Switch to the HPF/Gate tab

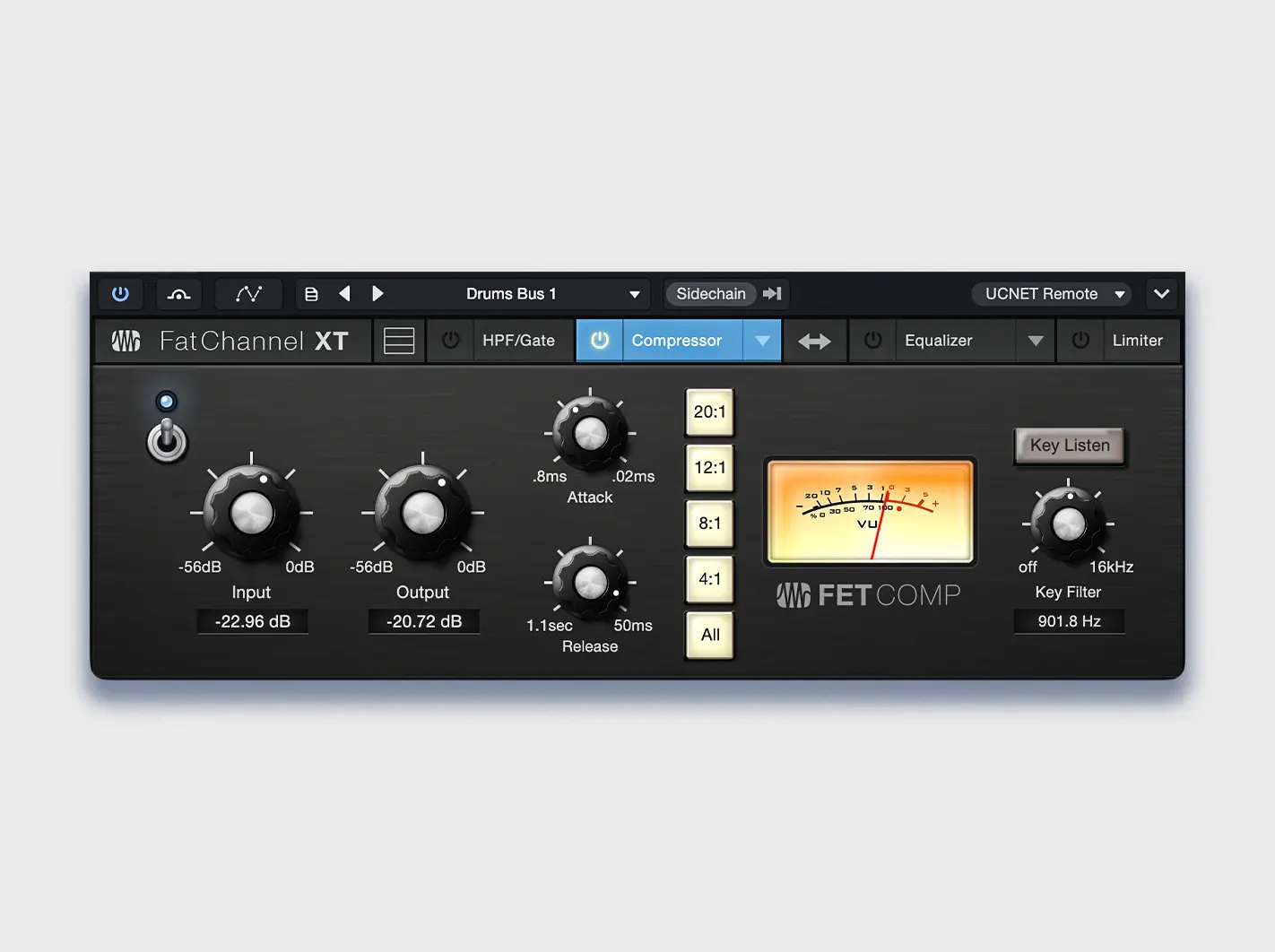click(x=518, y=341)
